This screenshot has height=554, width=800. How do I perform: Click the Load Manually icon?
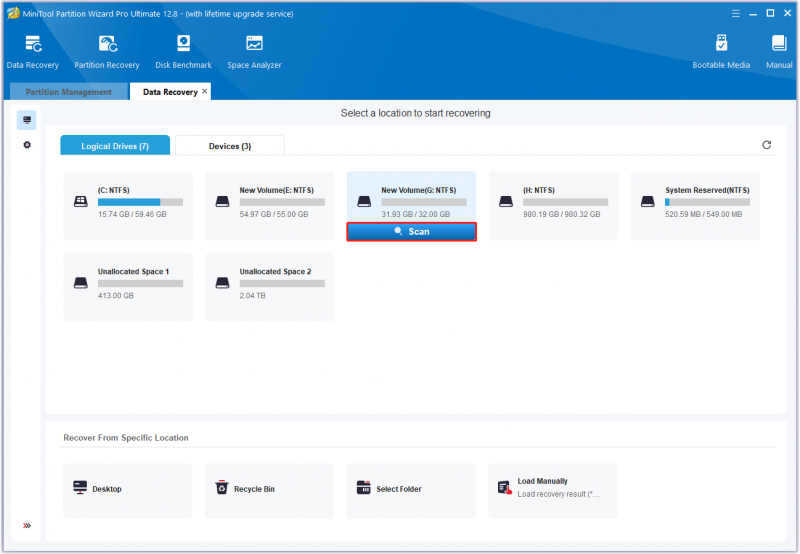click(505, 488)
